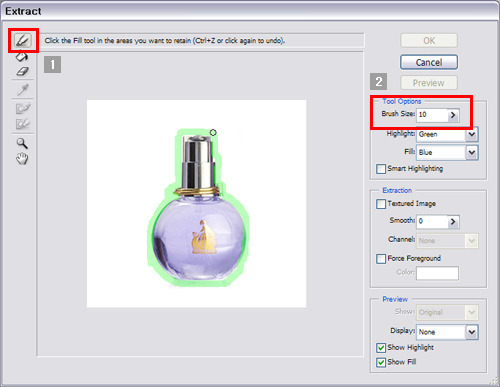
Task: Enable Smart Highlighting checkbox
Action: click(x=381, y=169)
